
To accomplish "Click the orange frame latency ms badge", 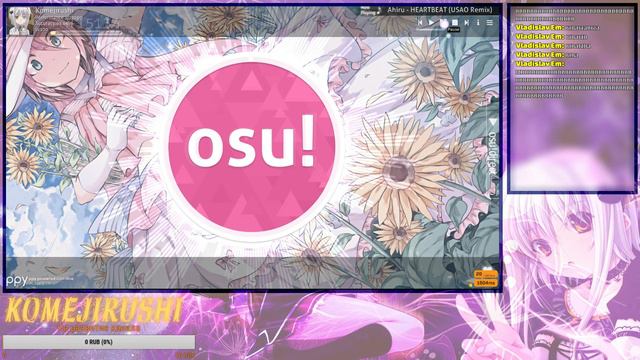I will click(485, 283).
